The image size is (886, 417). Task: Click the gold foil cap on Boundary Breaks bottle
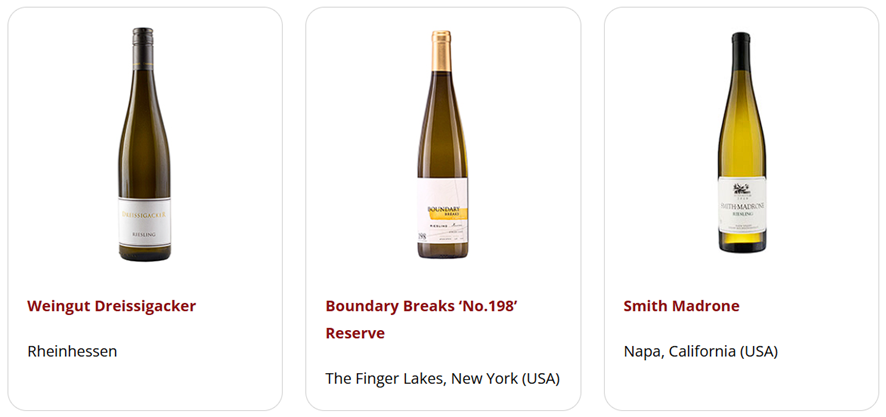pyautogui.click(x=442, y=48)
